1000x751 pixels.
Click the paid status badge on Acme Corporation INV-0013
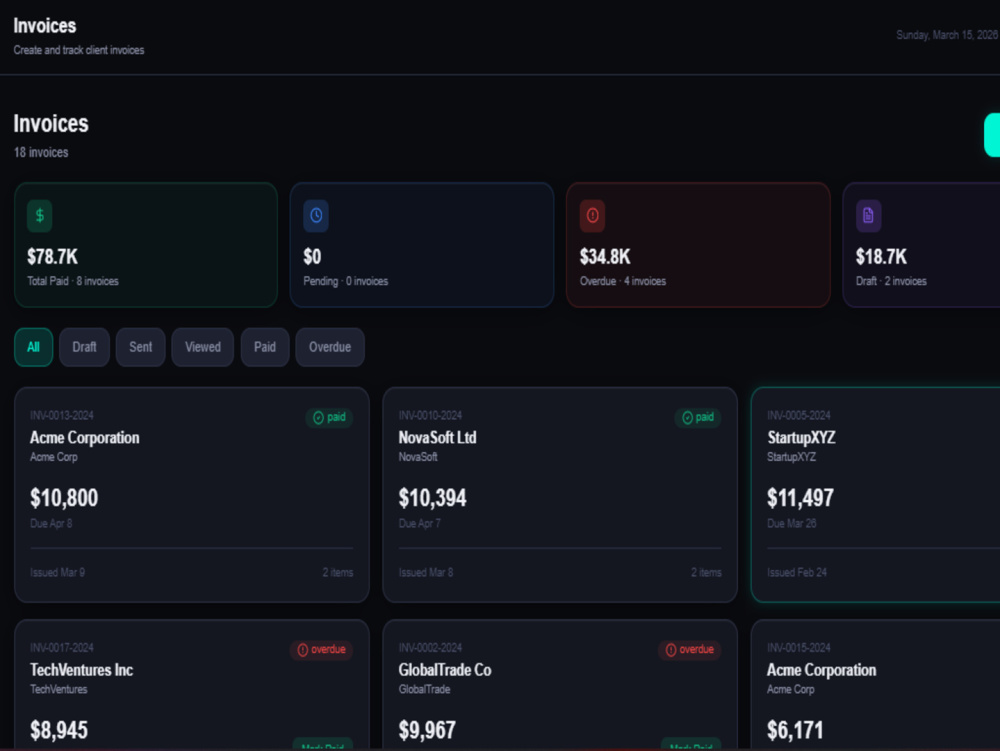click(329, 418)
